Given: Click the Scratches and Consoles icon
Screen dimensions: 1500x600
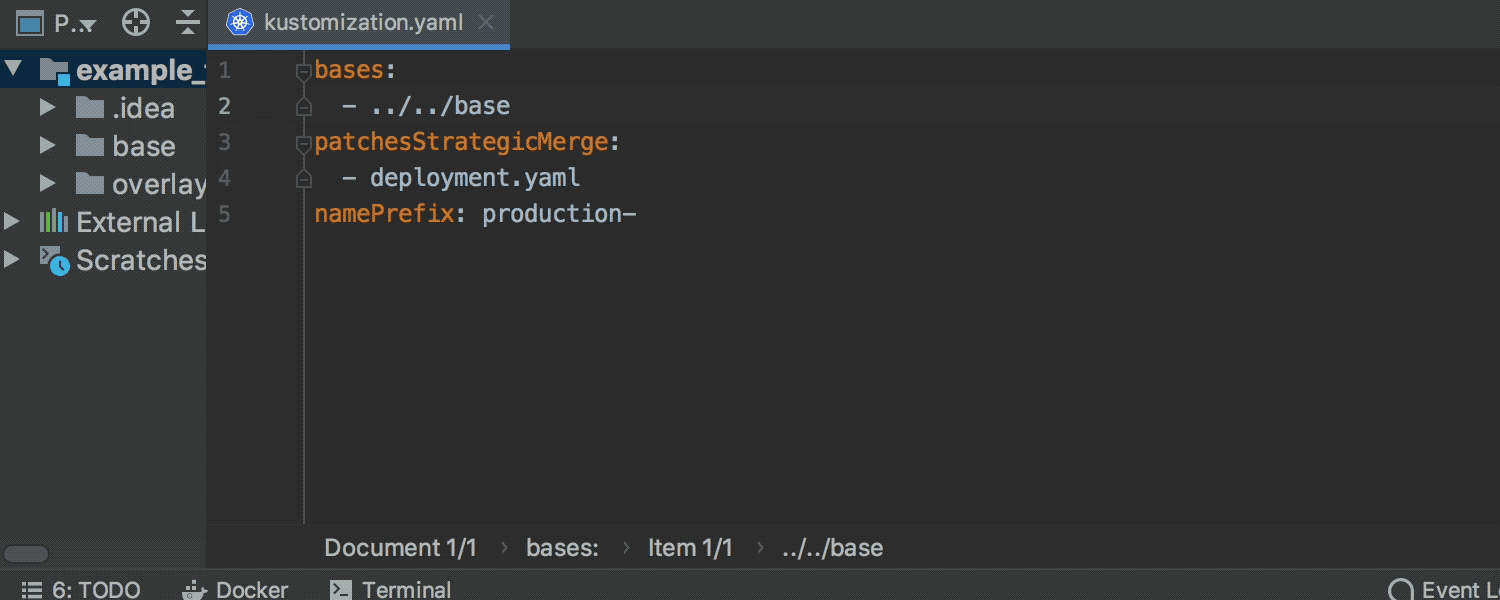Looking at the screenshot, I should 55,260.
